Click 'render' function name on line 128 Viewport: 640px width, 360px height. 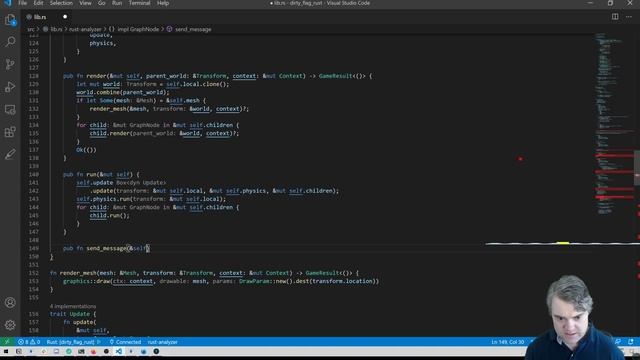coord(96,76)
